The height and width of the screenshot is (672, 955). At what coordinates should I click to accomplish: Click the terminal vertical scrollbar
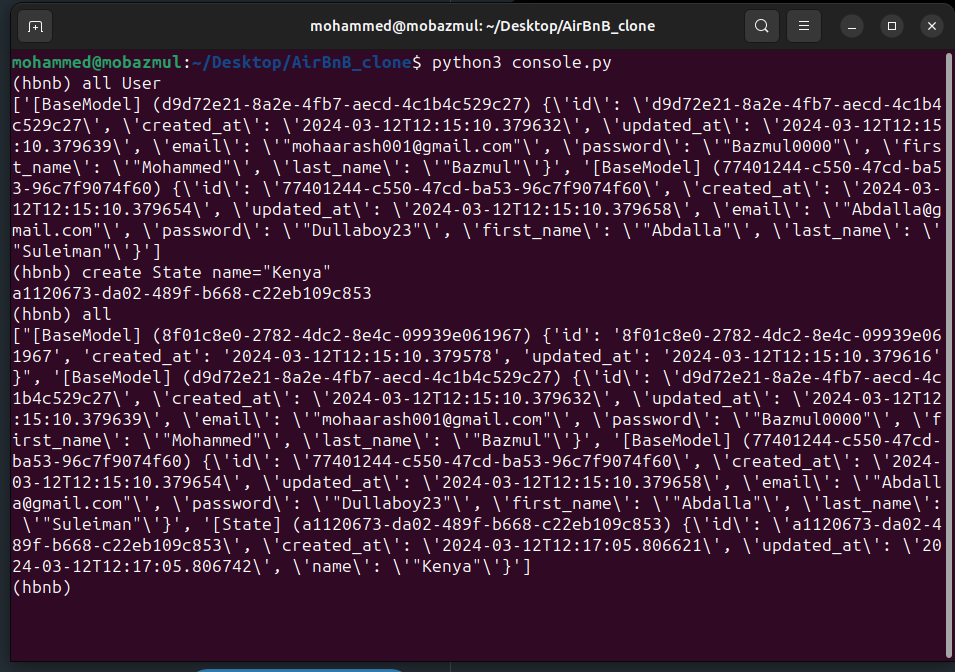pos(948,356)
